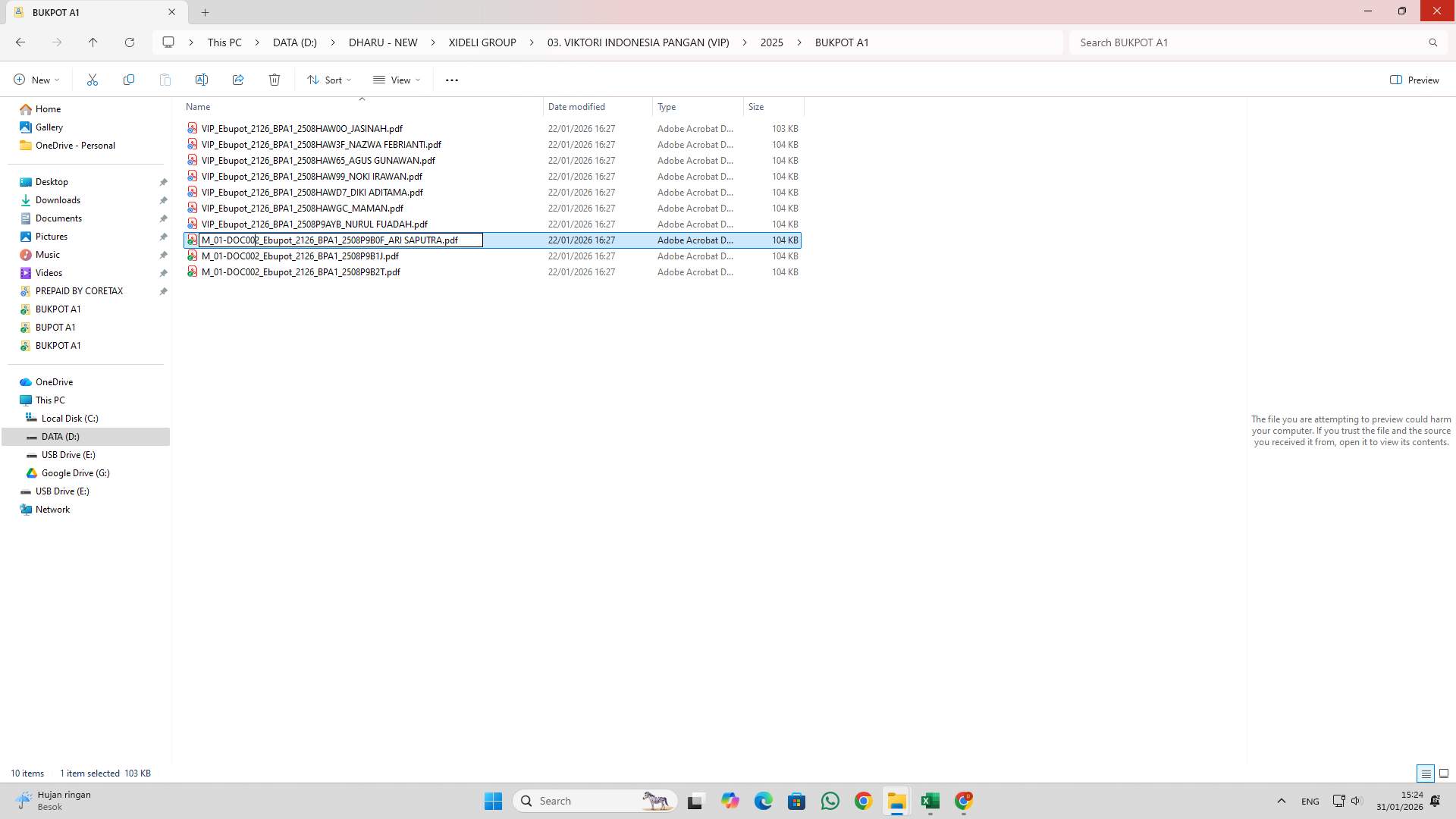Open WhatsApp from the taskbar
The height and width of the screenshot is (819, 1456).
(x=830, y=801)
